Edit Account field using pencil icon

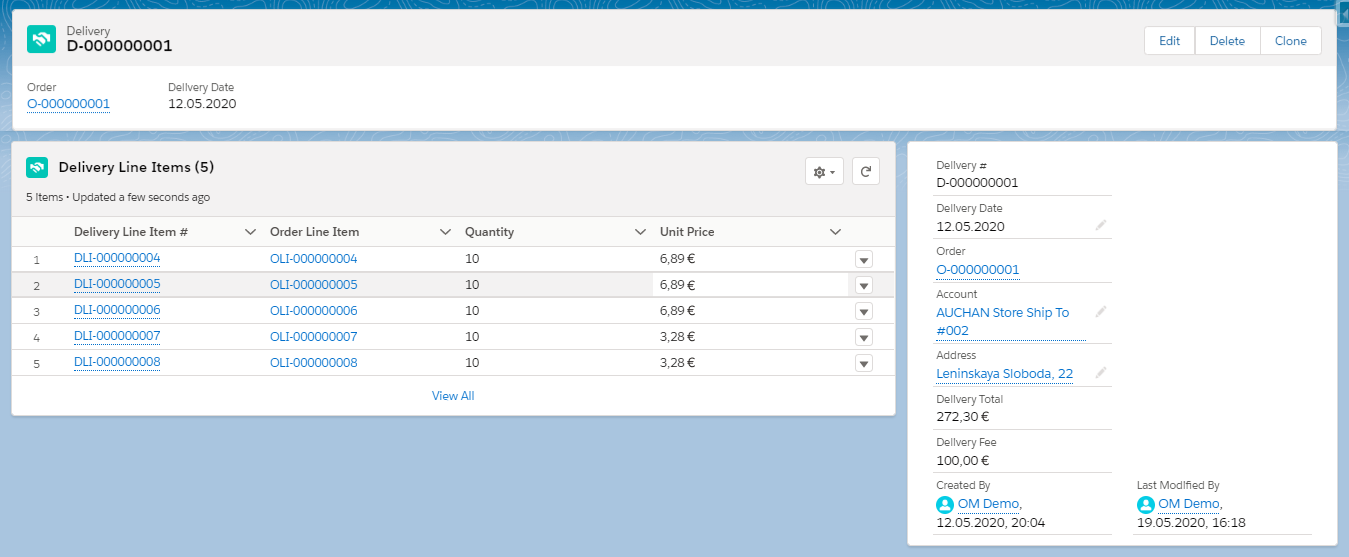[1101, 312]
